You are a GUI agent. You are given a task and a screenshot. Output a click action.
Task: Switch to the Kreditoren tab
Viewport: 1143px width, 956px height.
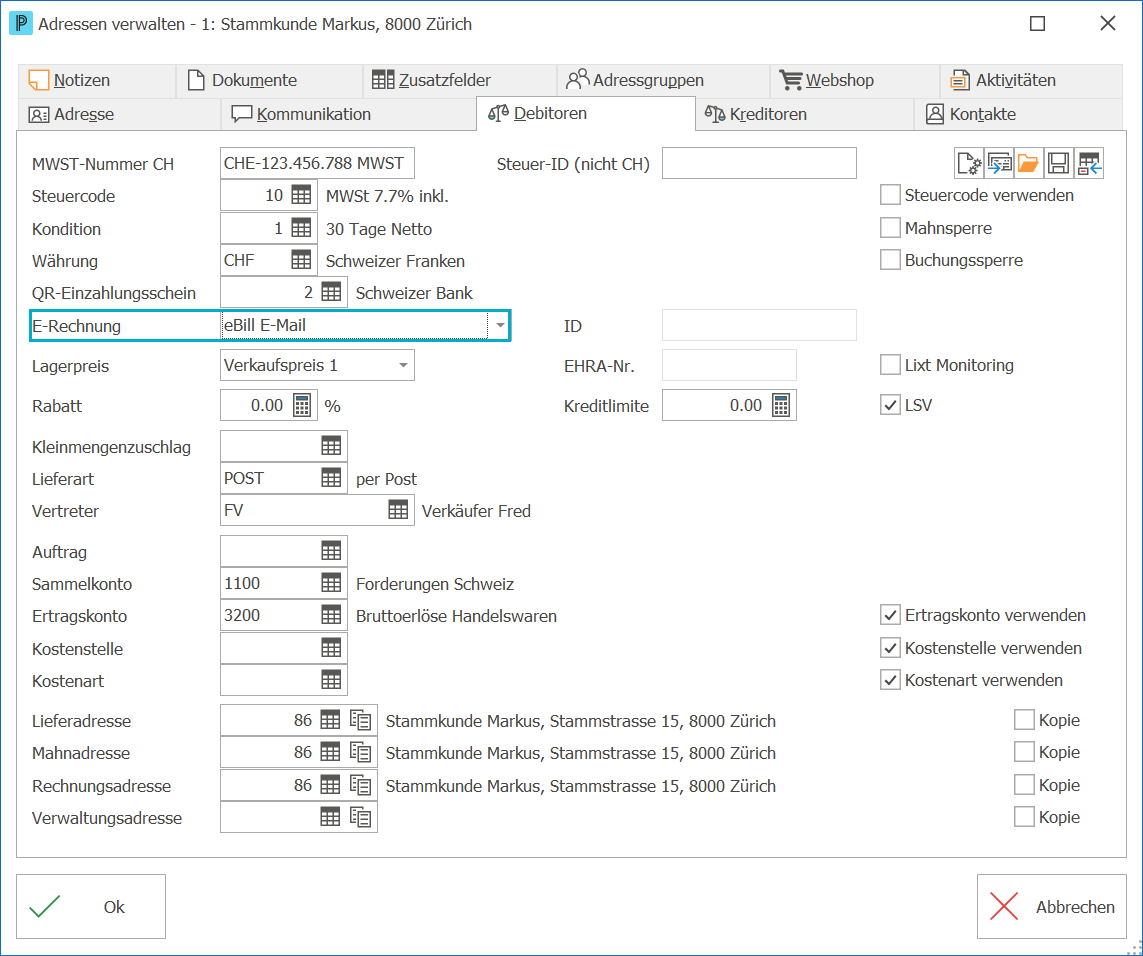[756, 114]
